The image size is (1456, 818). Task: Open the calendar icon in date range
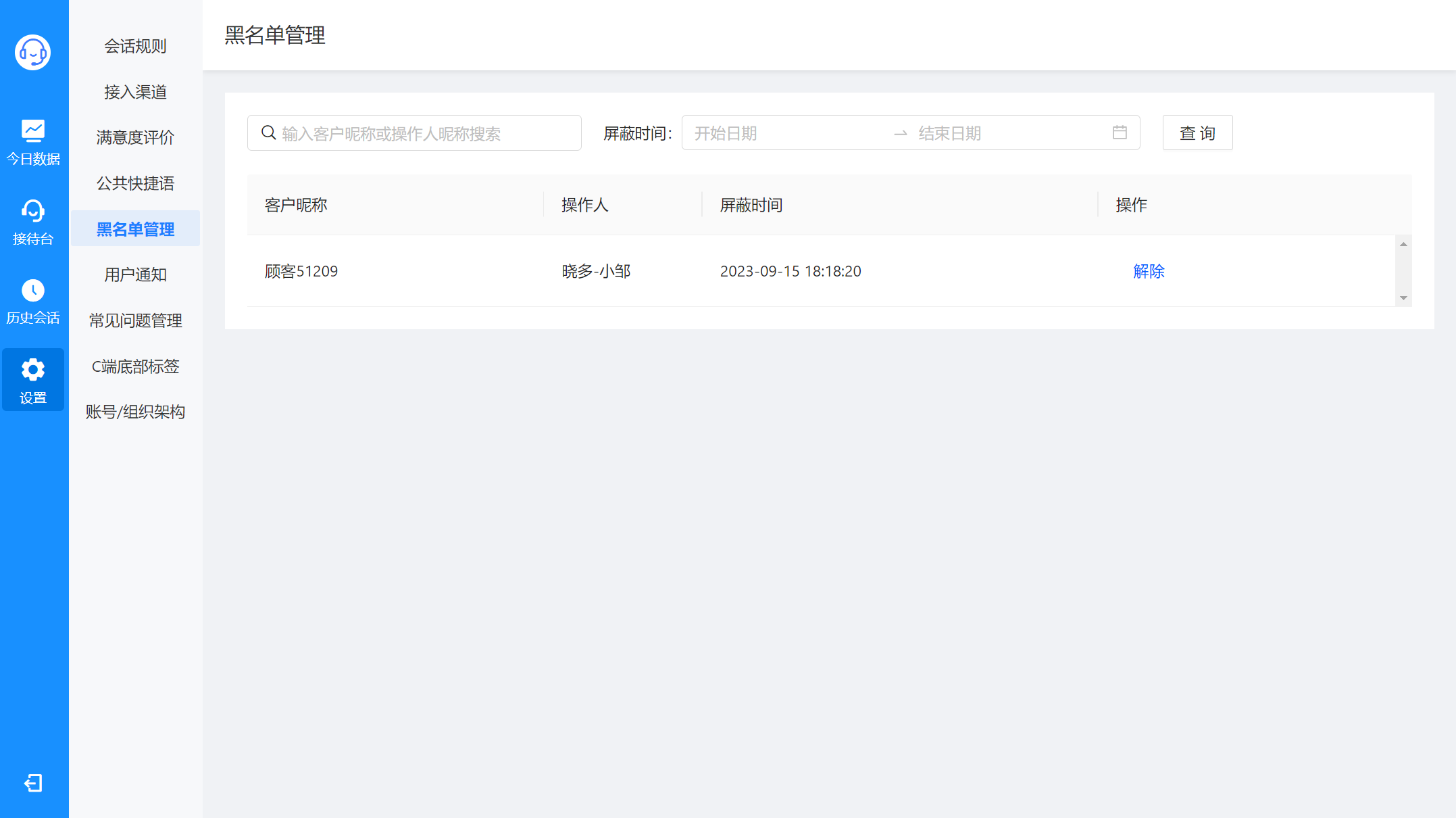point(1120,133)
